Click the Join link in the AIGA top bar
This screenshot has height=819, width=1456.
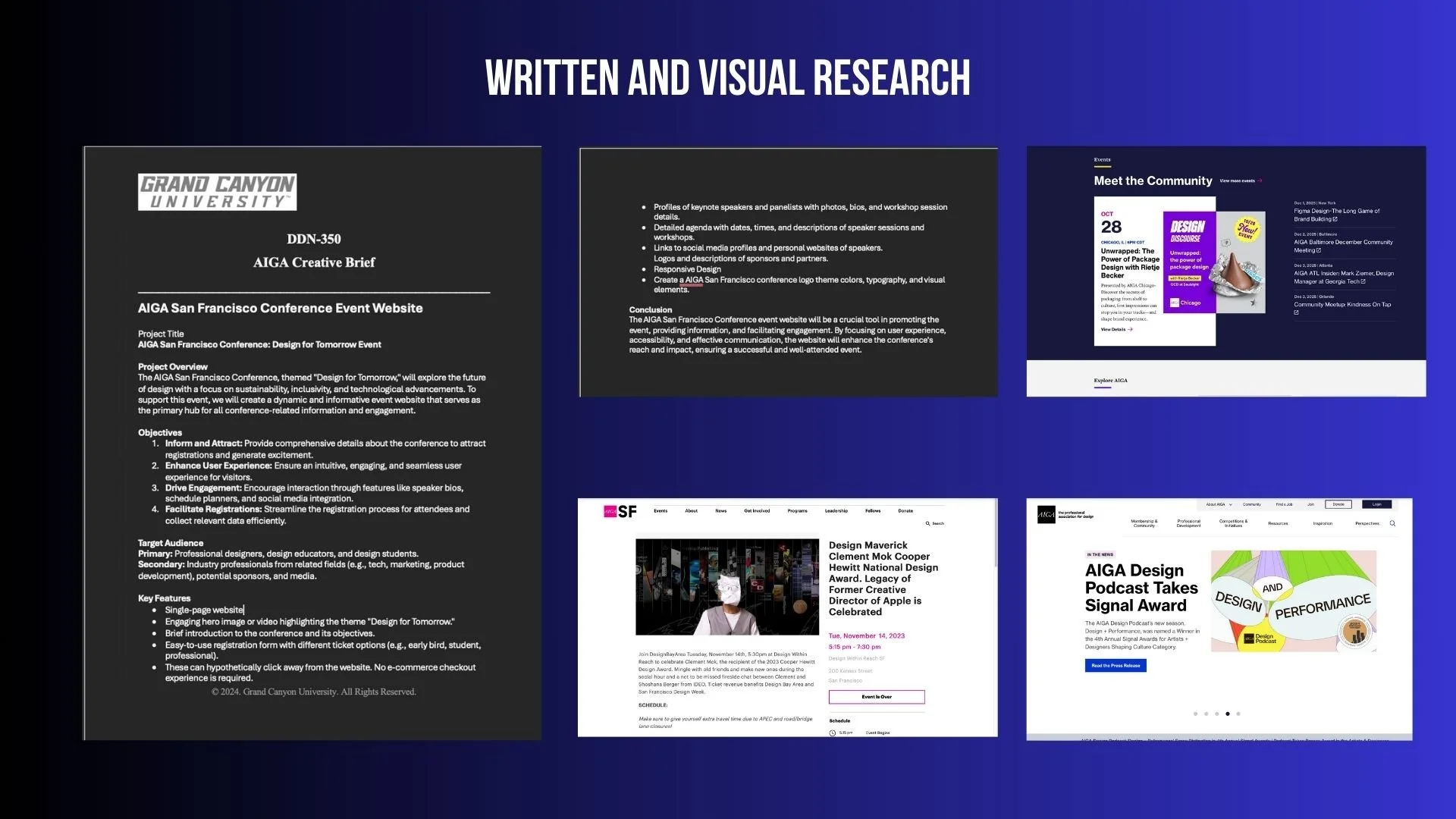(x=1310, y=504)
